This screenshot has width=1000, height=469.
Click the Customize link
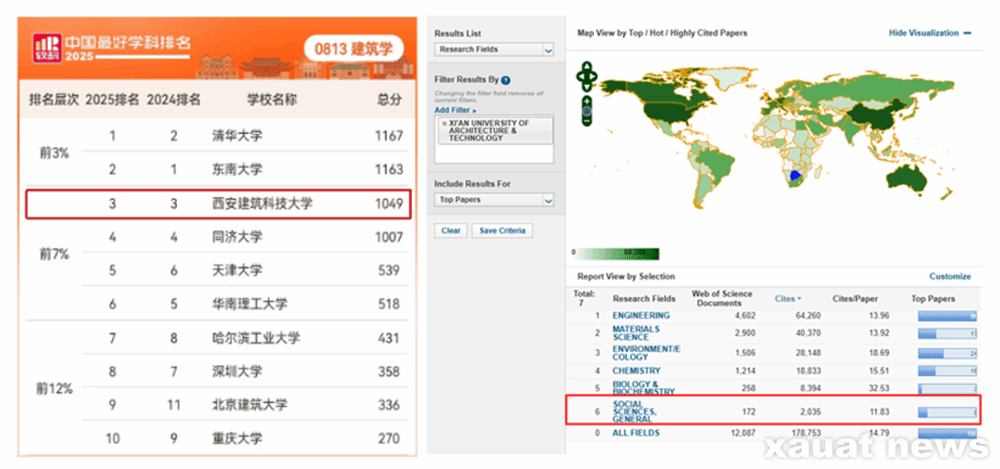coord(949,276)
